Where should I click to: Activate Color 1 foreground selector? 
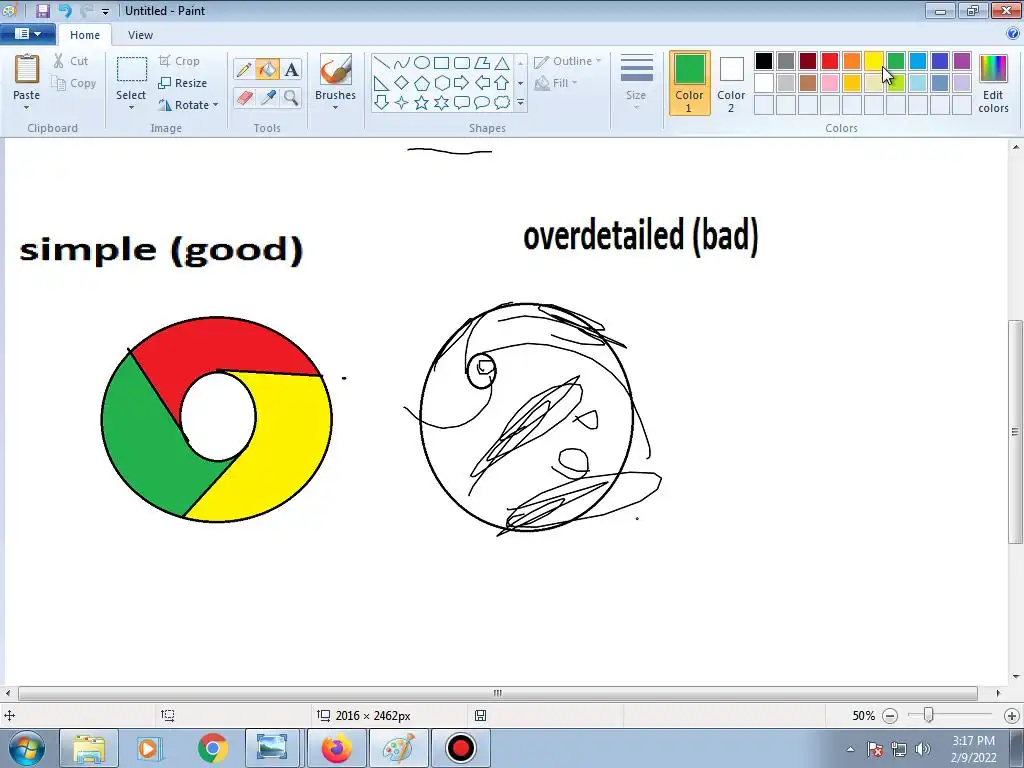(x=689, y=83)
